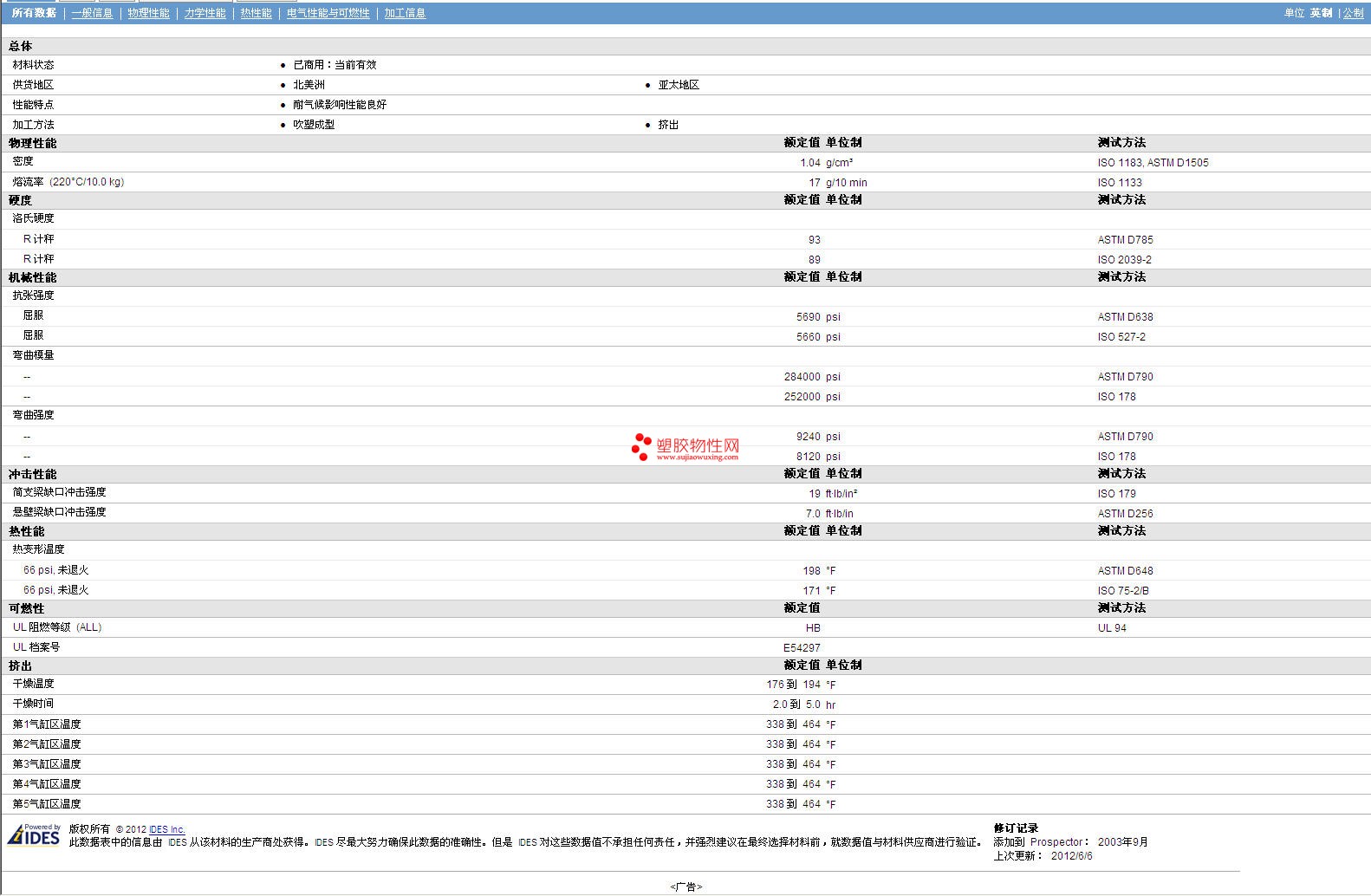Image resolution: width=1371 pixels, height=896 pixels.
Task: Click the IDES Powered by logo
Action: click(x=34, y=835)
